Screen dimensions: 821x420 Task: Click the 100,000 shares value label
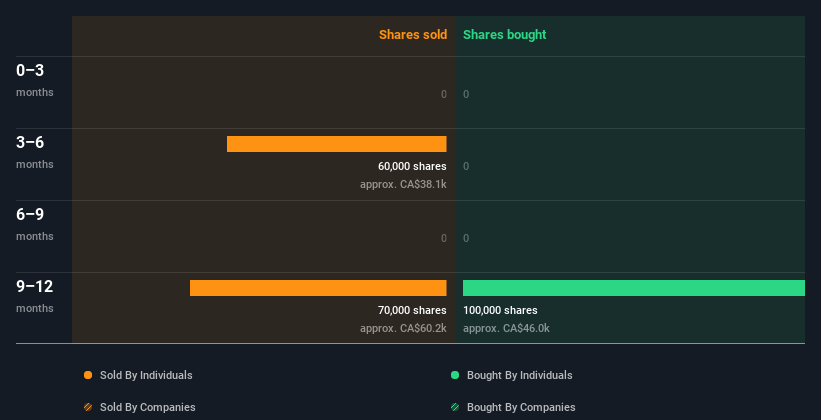click(500, 310)
